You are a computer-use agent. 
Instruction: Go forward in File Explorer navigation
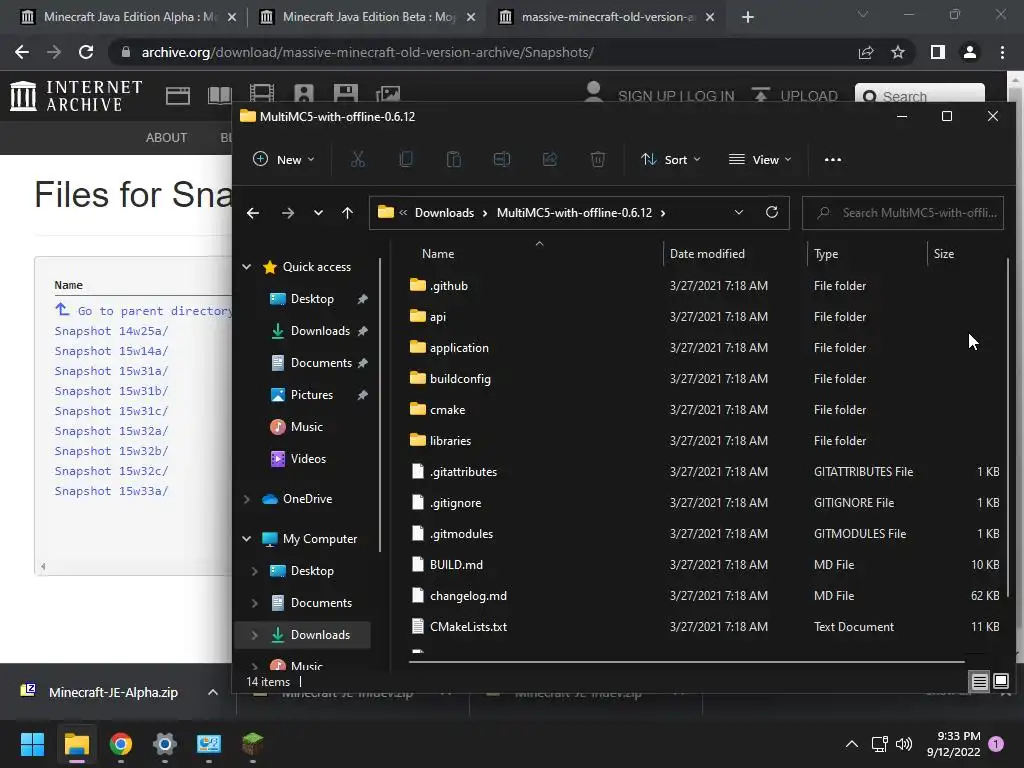pos(287,213)
